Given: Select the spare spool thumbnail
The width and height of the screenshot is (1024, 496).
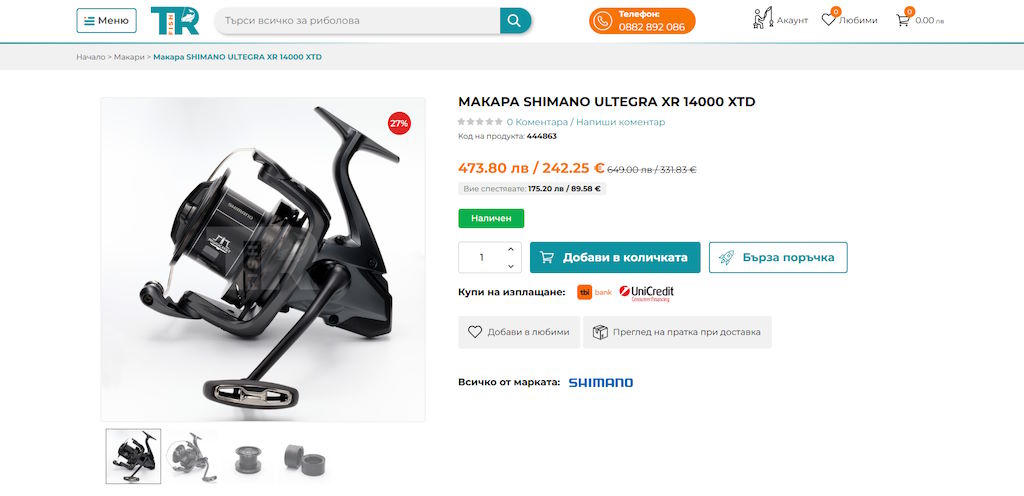Looking at the screenshot, I should coord(248,458).
